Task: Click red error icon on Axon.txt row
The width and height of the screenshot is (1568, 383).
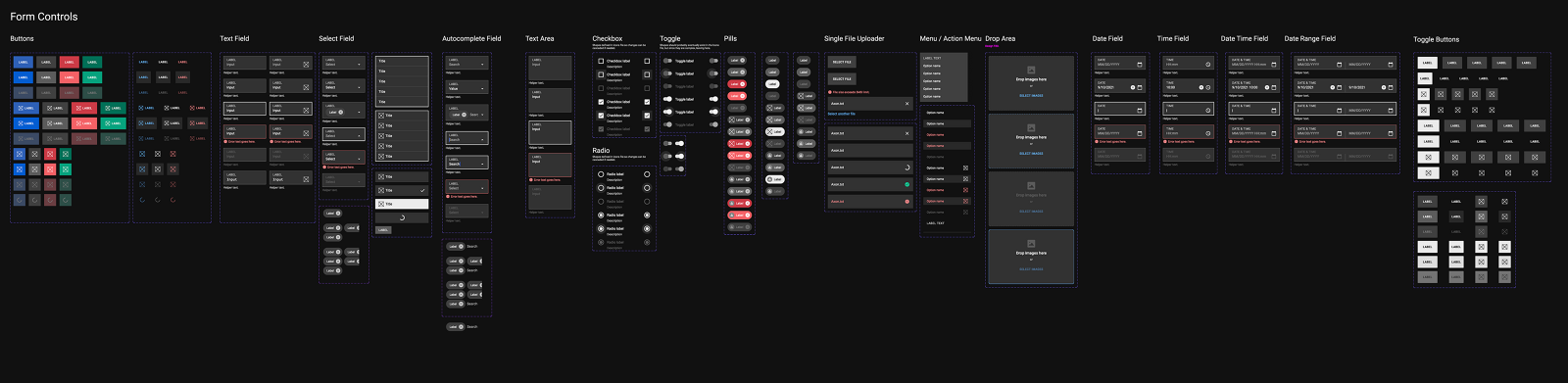Action: click(906, 201)
